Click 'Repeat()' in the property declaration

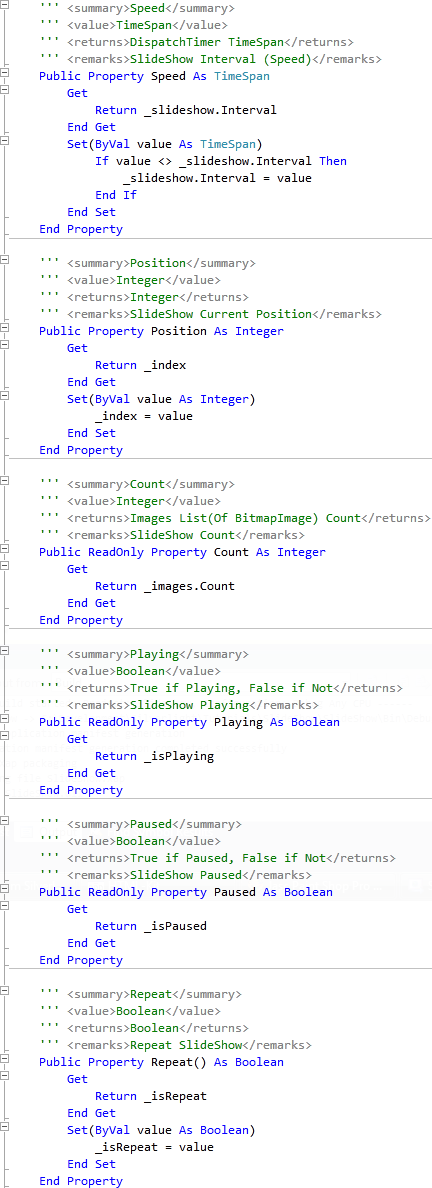tap(179, 1061)
